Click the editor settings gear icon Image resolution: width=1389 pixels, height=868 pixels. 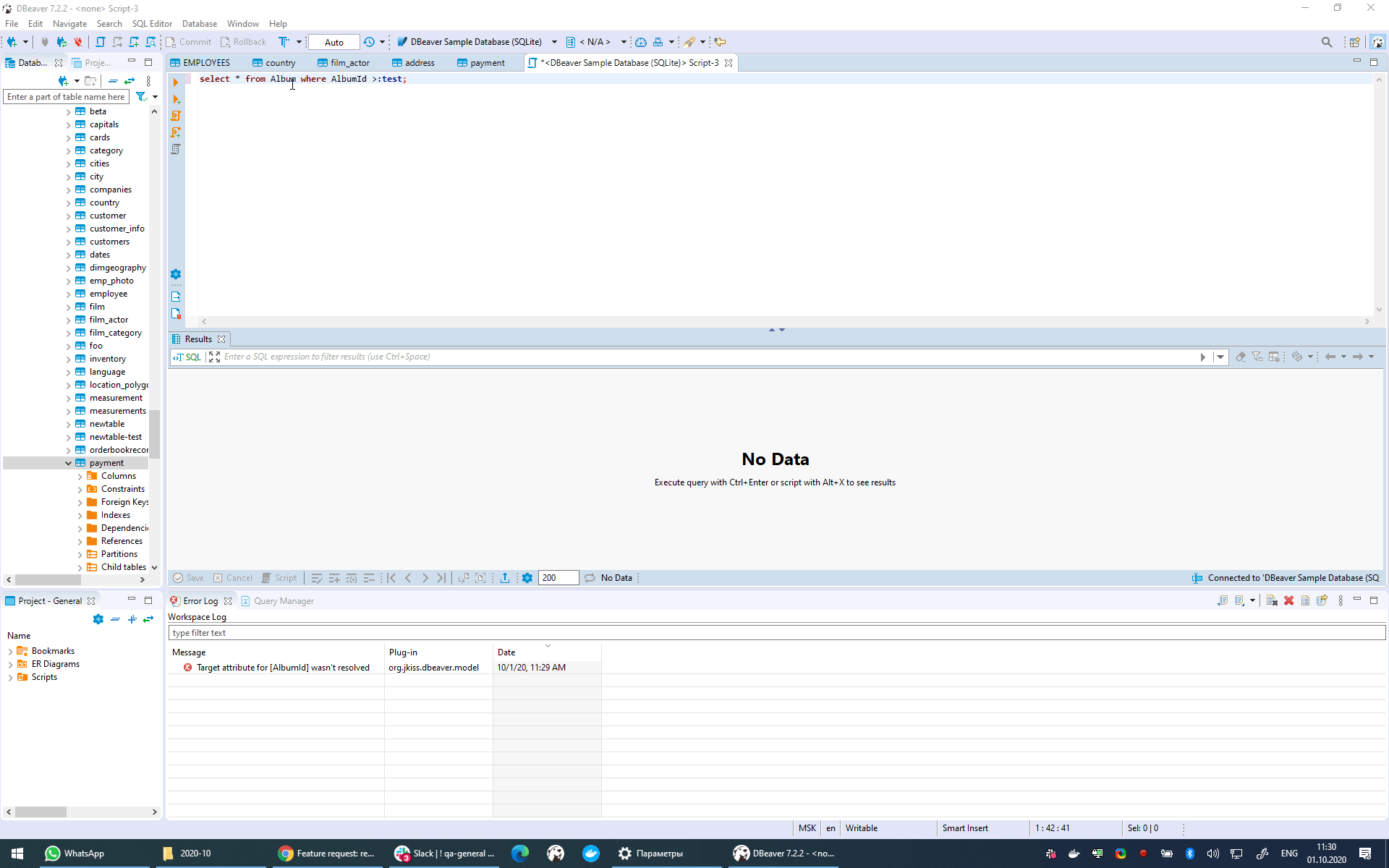click(x=176, y=274)
